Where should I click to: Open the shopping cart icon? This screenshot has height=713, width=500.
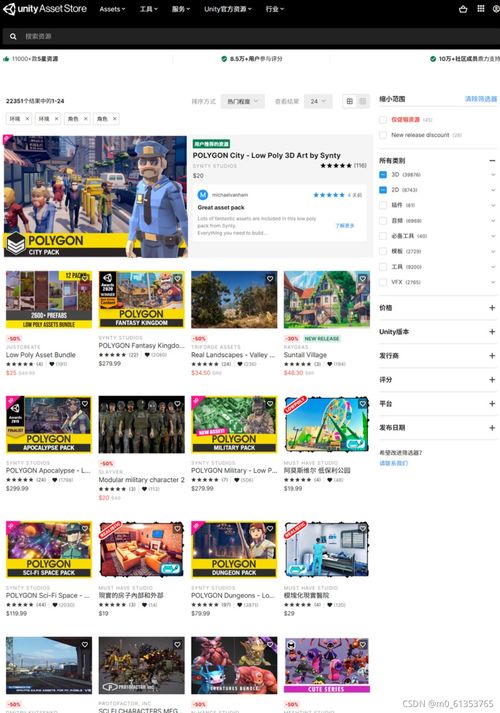[463, 9]
